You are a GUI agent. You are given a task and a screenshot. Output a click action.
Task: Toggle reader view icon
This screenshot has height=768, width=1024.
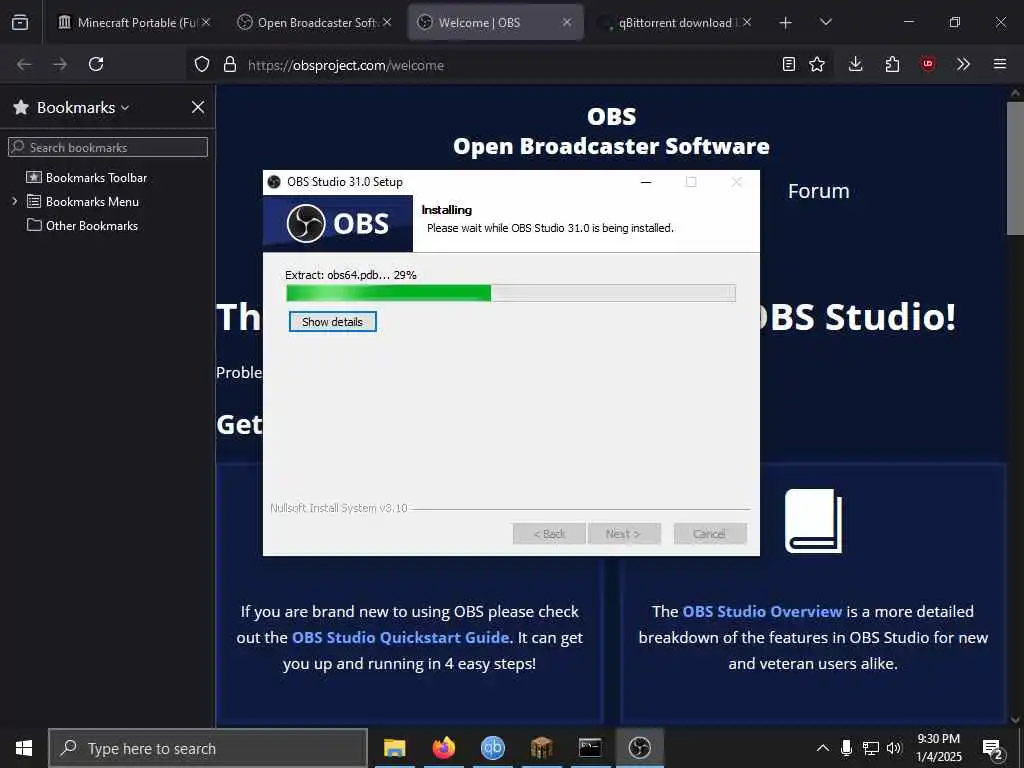click(x=789, y=64)
